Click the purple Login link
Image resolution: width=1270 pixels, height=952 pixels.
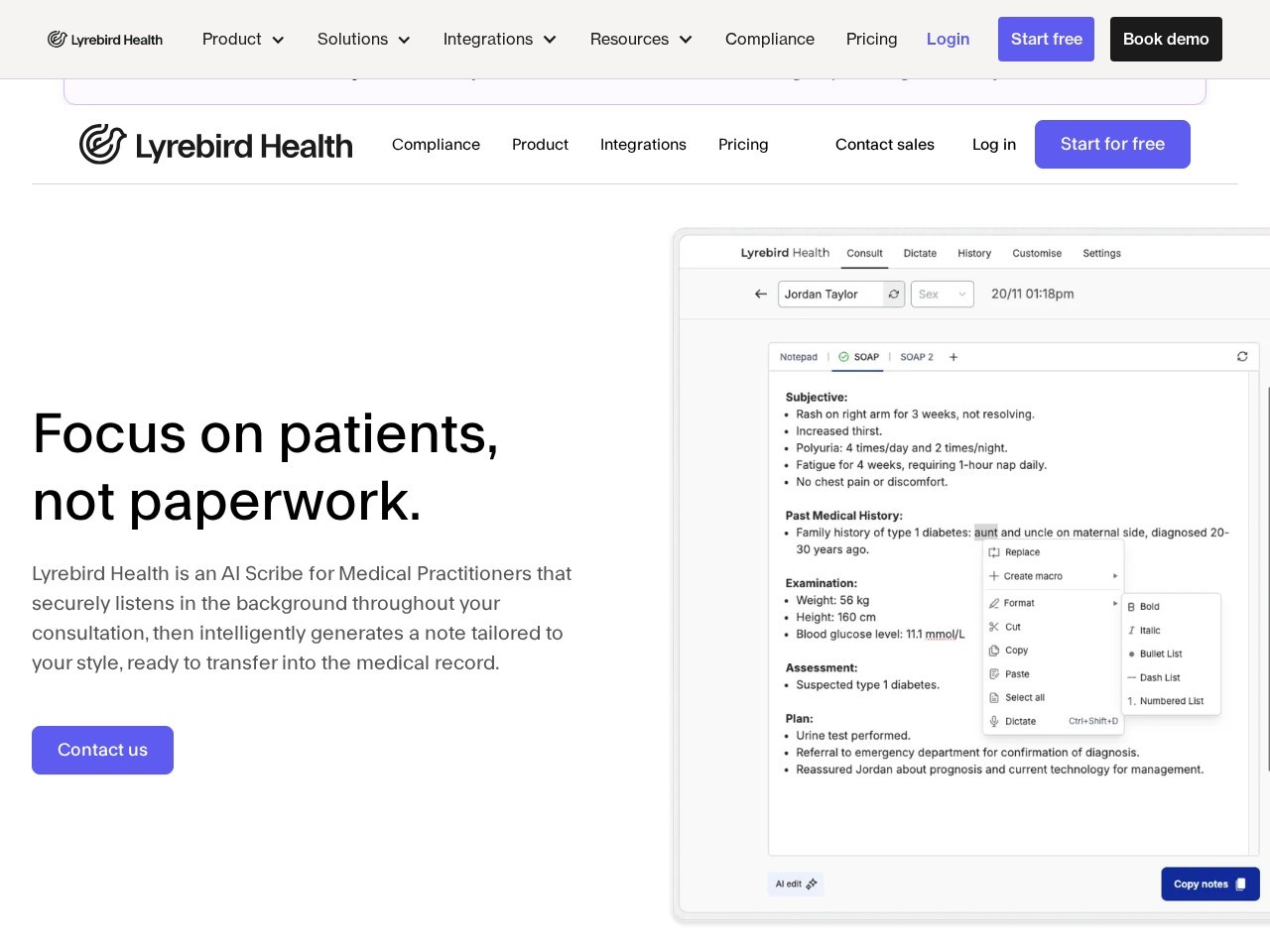949,40
